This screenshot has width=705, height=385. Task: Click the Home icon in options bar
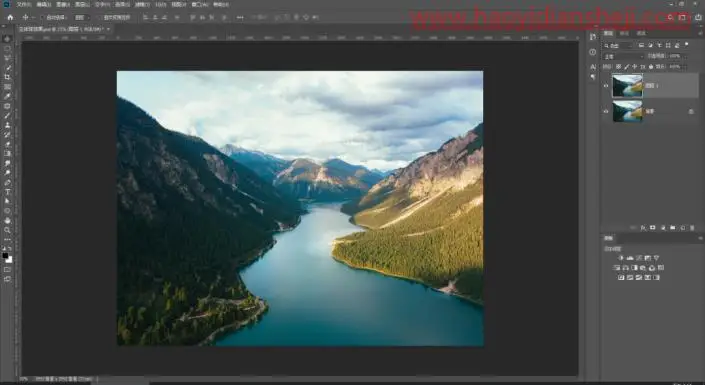[10, 17]
